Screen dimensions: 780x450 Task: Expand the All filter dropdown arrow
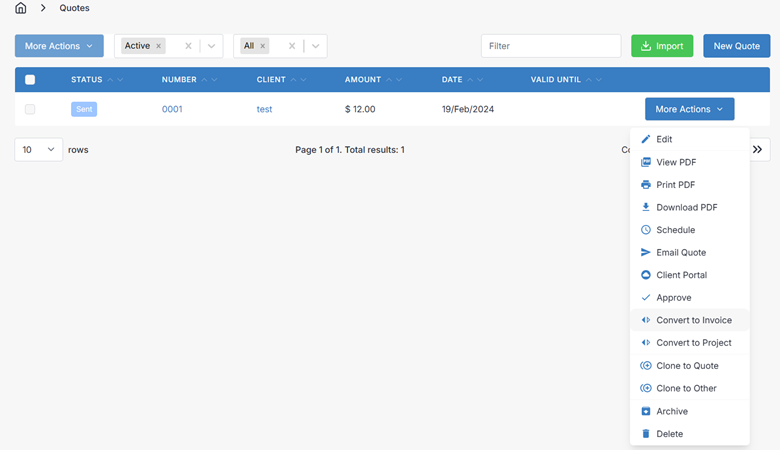(315, 46)
